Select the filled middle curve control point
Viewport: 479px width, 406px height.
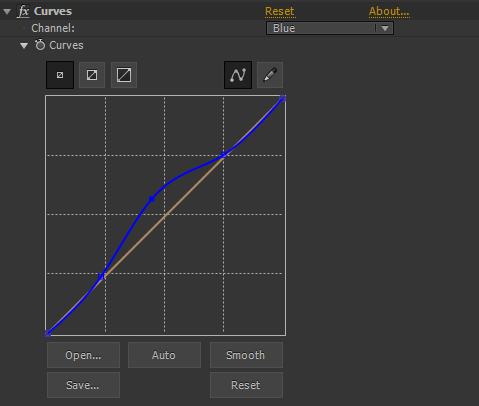pos(152,199)
